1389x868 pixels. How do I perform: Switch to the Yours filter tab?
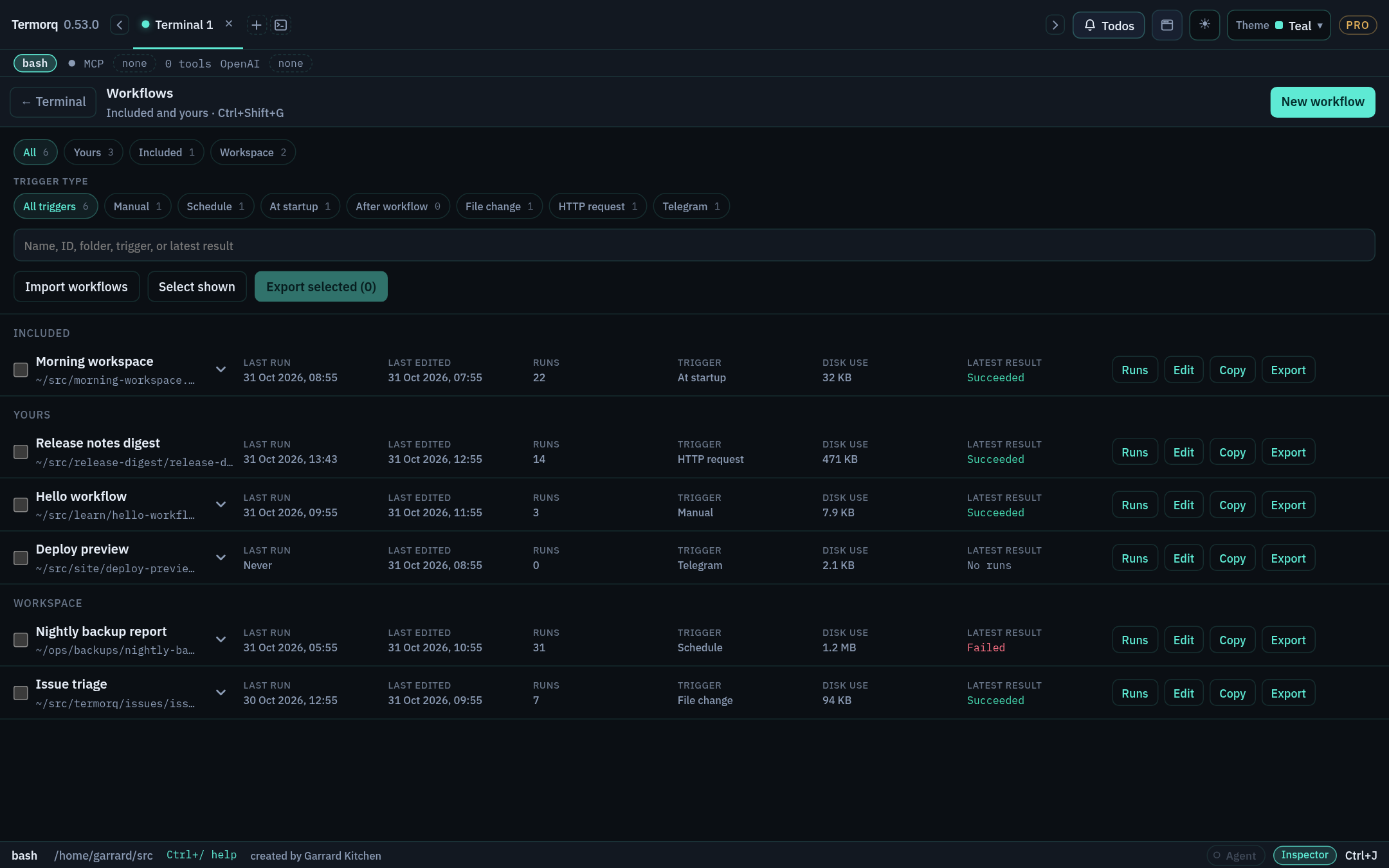[93, 152]
